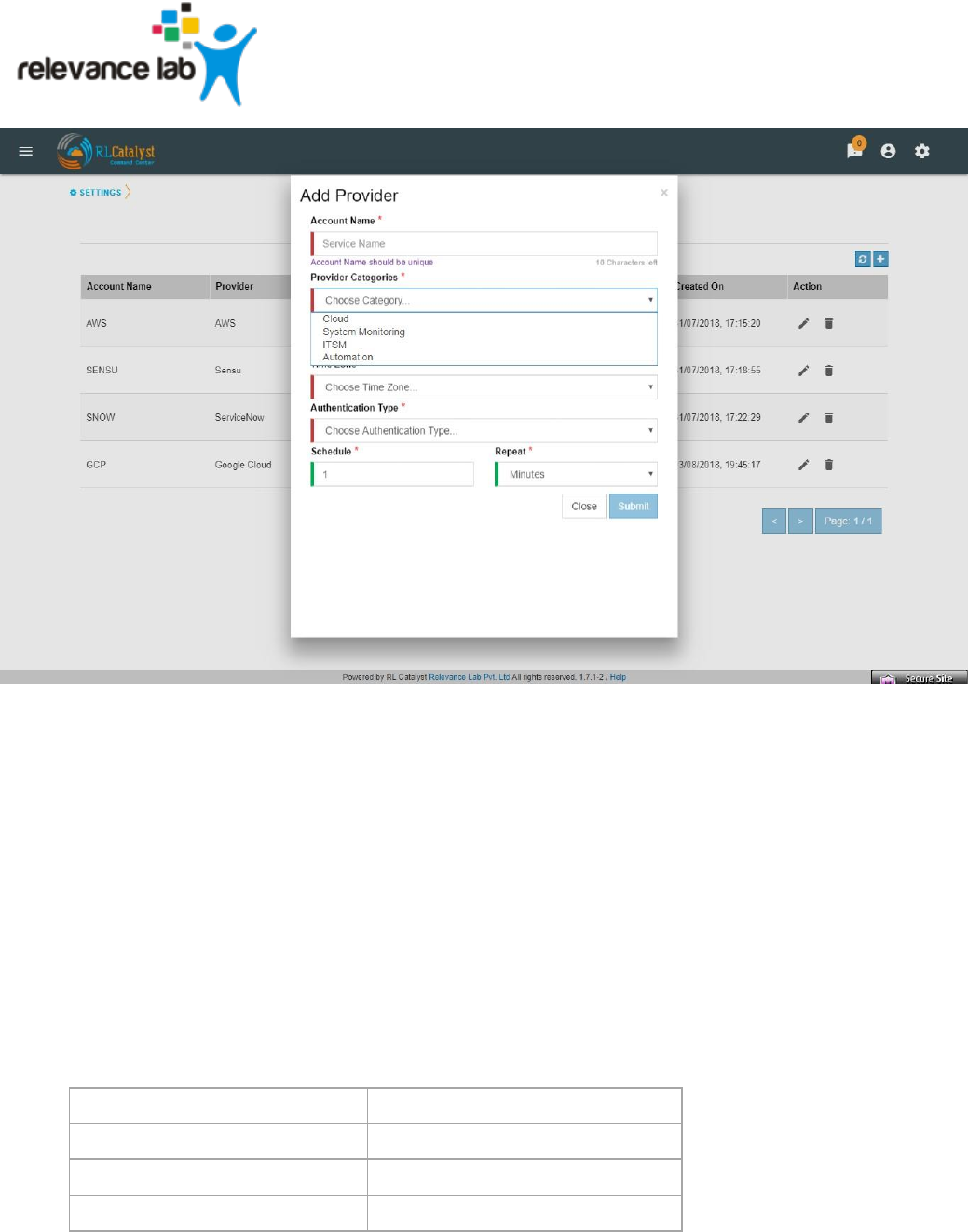This screenshot has height=1232, width=968.
Task: Edit the AWS provider row
Action: point(803,323)
